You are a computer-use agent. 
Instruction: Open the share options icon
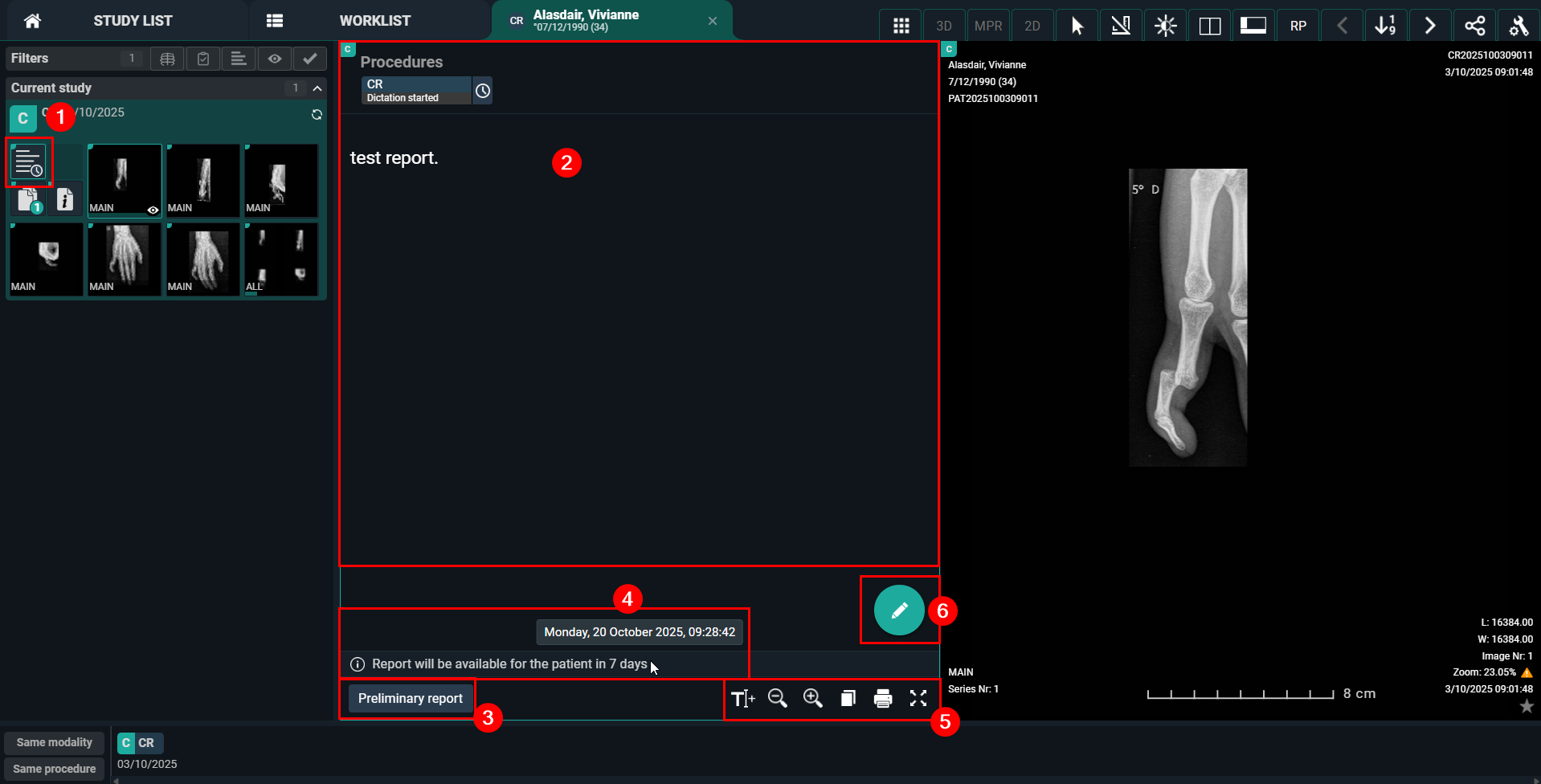tap(1474, 26)
